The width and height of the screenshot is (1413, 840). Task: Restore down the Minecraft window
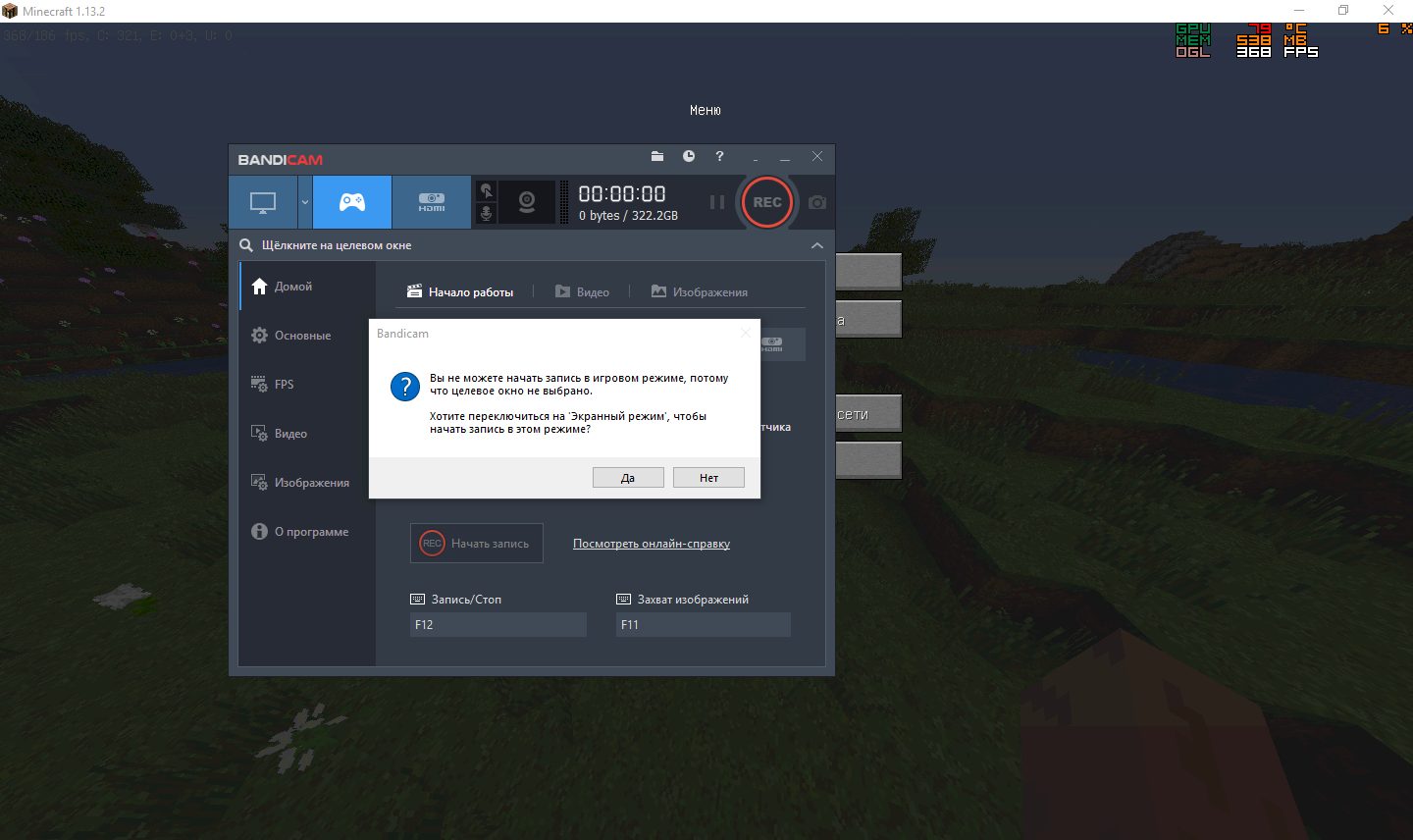(1343, 10)
